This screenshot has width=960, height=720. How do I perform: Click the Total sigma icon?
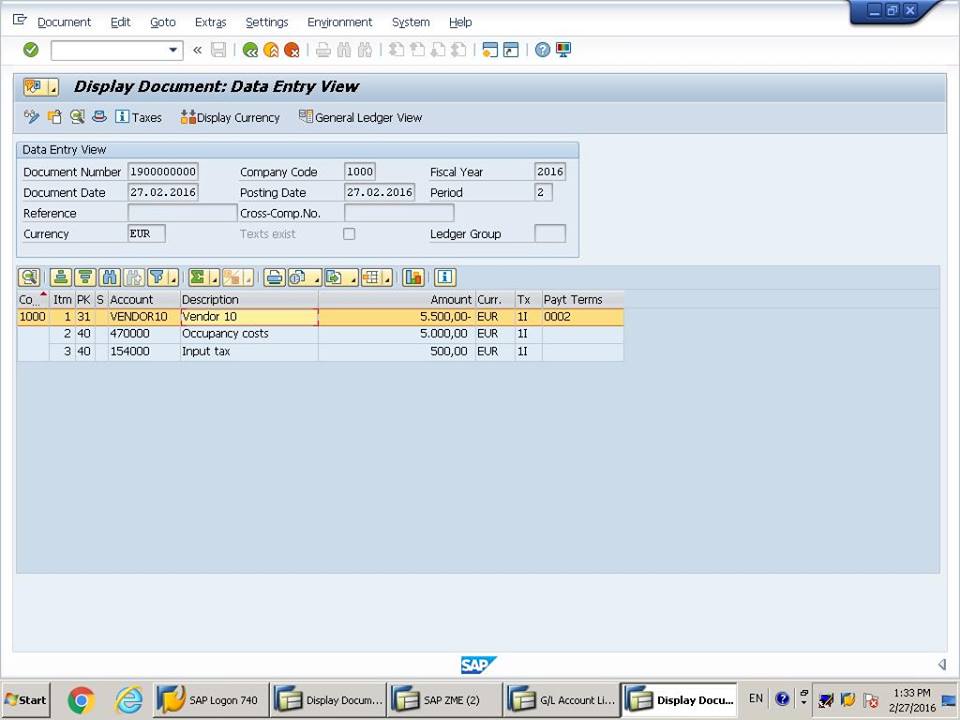click(198, 277)
